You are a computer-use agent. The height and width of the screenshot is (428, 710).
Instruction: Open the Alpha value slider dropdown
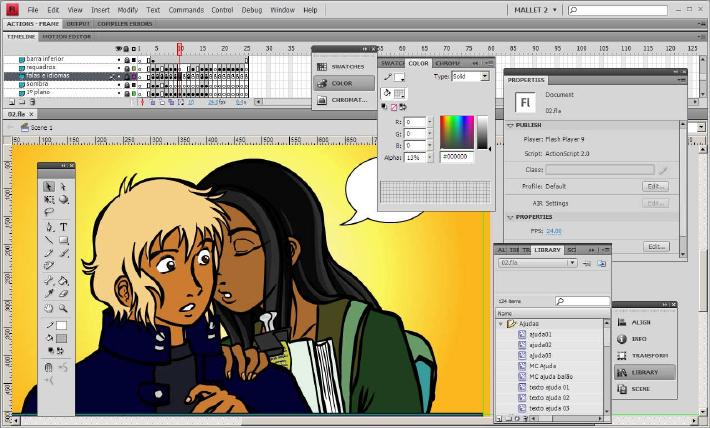(430, 158)
